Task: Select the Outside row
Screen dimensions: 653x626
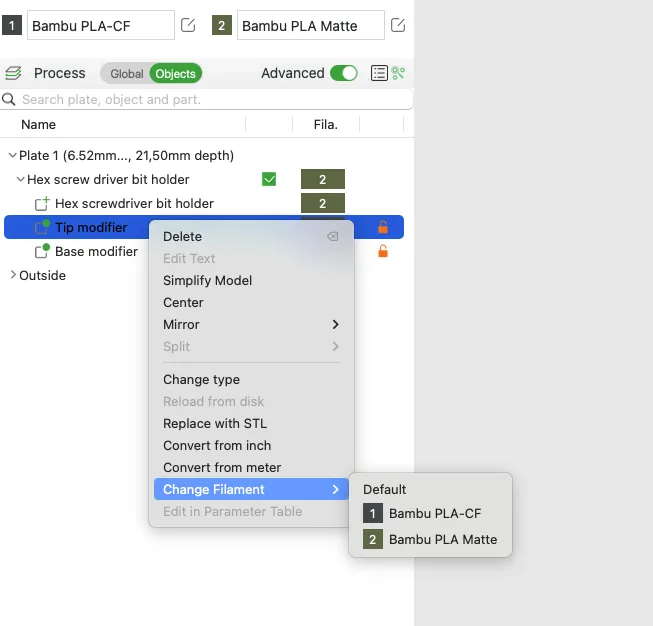Action: click(x=204, y=275)
